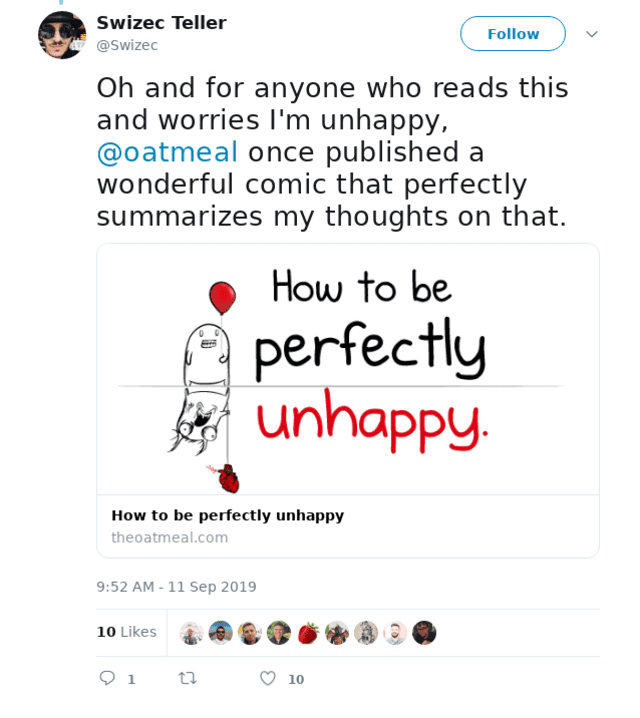Click the reply speech bubble icon
Screen dimensions: 640x718
tap(108, 678)
